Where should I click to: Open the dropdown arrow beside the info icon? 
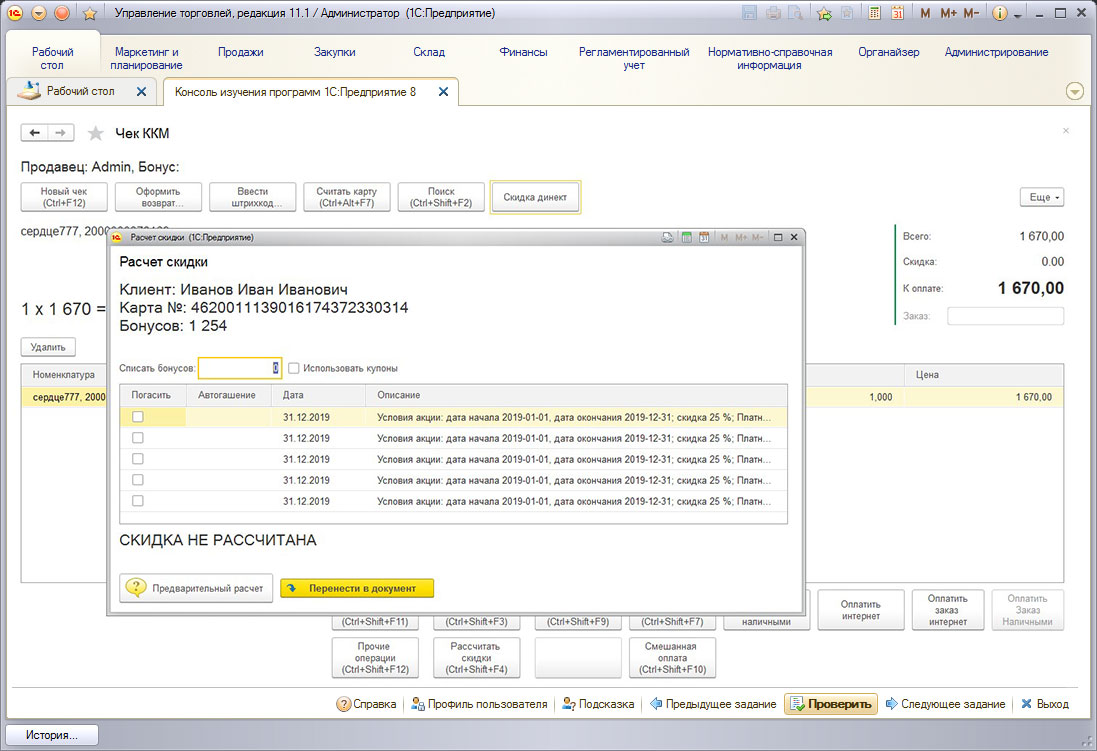pos(1018,16)
